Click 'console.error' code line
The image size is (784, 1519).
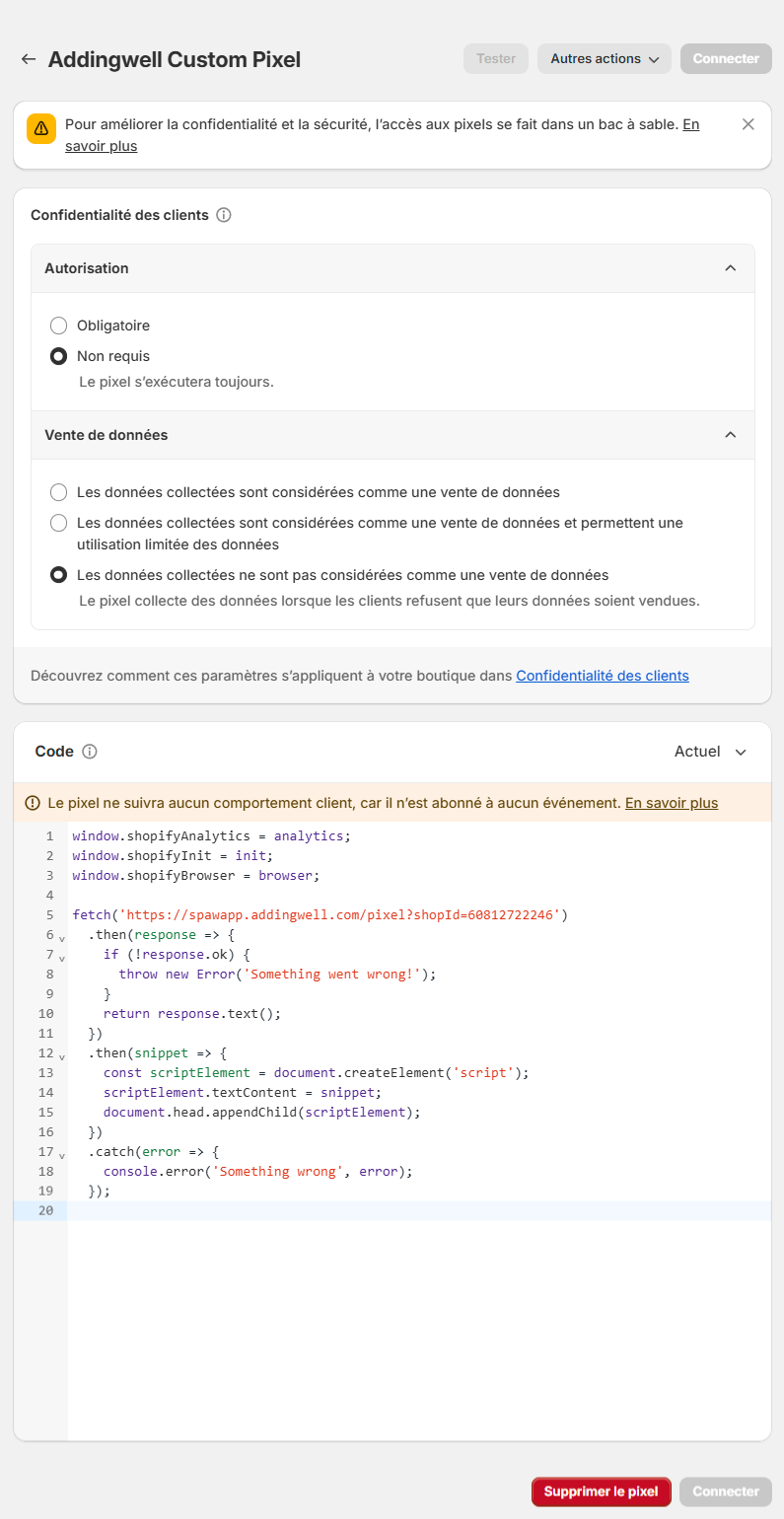(257, 1171)
